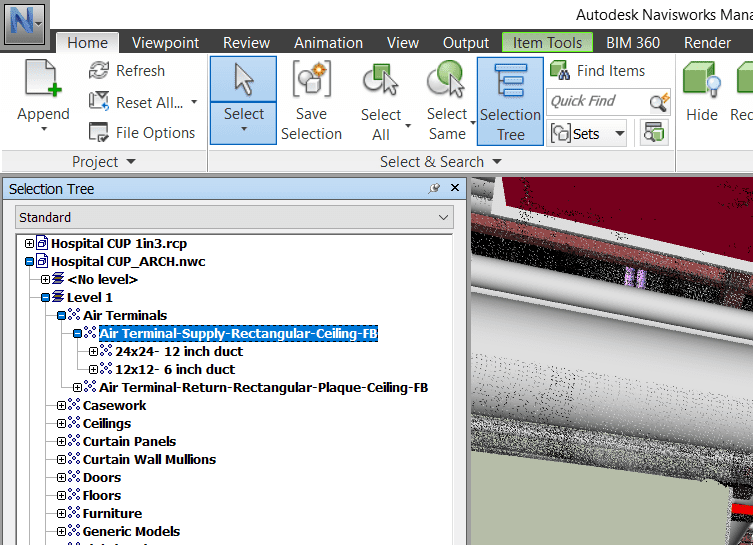Switch to the Output ribbon tab
This screenshot has height=545, width=753.
[466, 43]
